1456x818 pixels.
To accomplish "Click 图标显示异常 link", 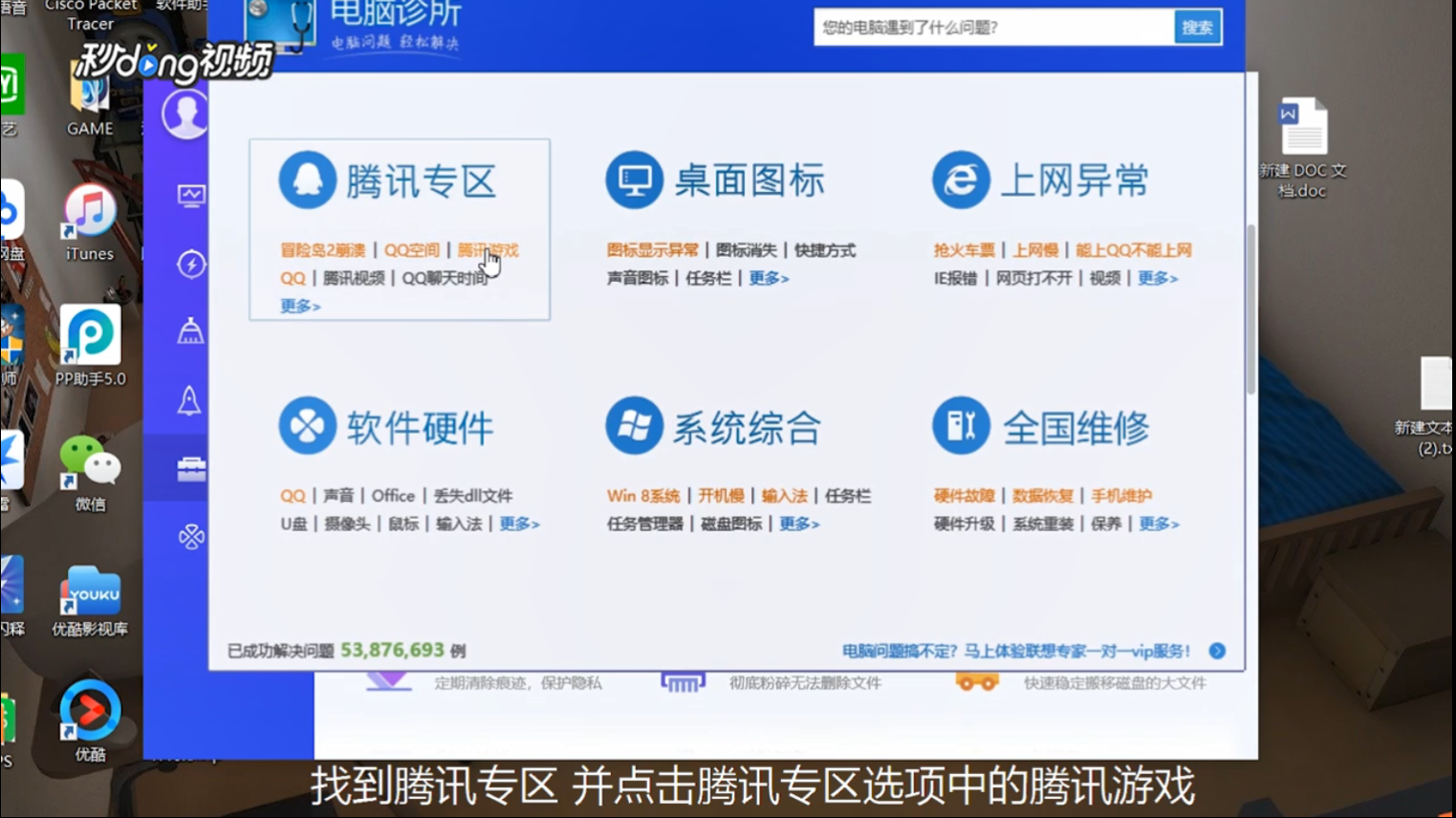I will (653, 250).
